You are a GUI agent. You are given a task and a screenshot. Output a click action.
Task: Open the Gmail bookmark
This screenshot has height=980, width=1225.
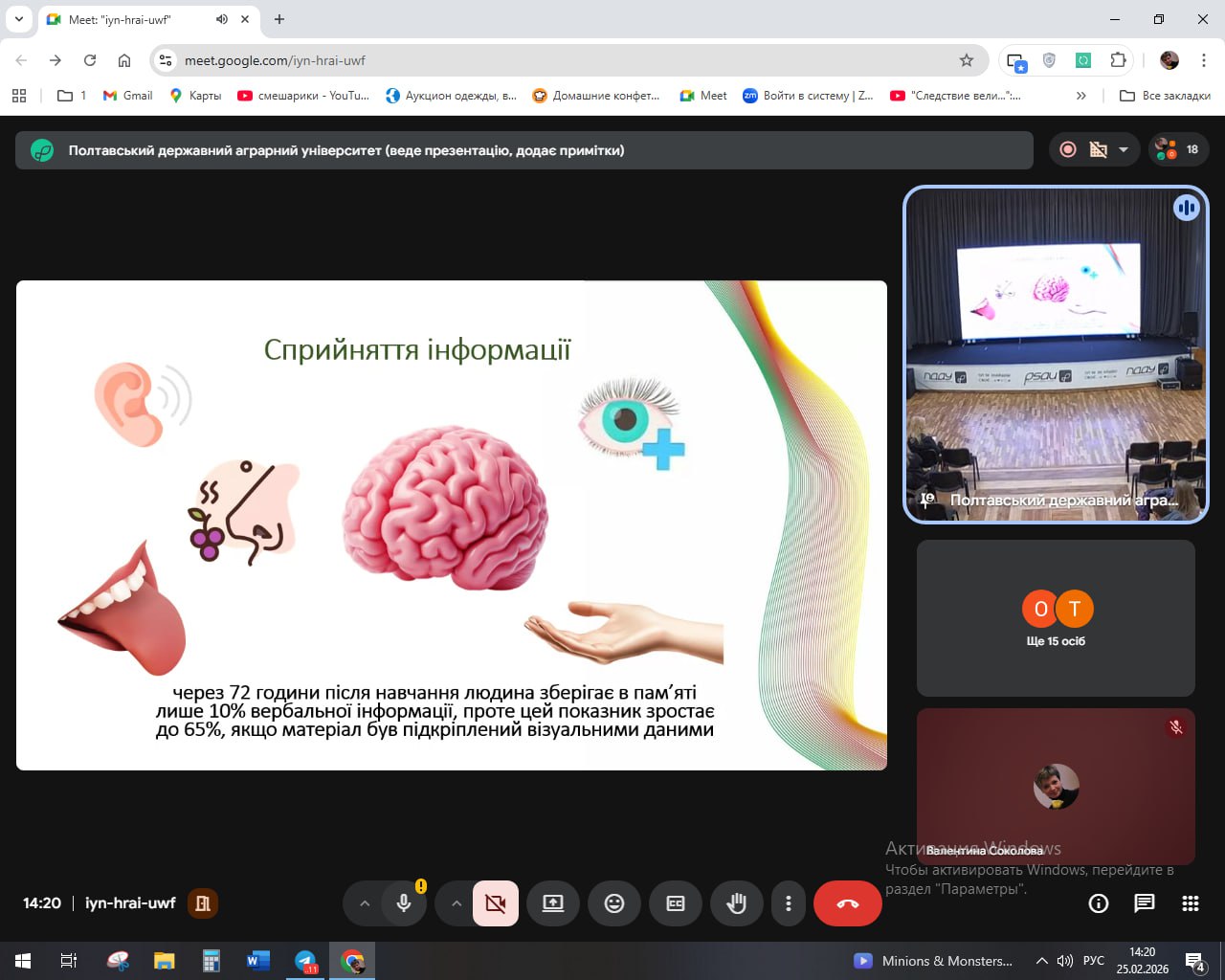pos(128,96)
